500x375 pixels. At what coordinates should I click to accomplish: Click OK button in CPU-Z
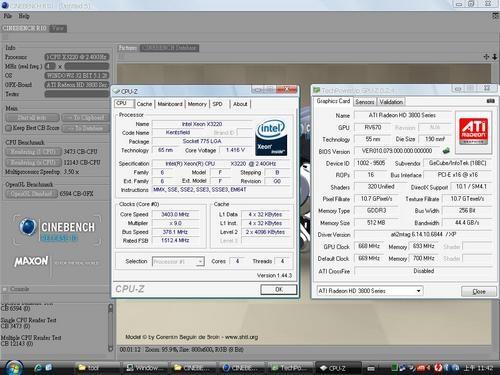[279, 289]
